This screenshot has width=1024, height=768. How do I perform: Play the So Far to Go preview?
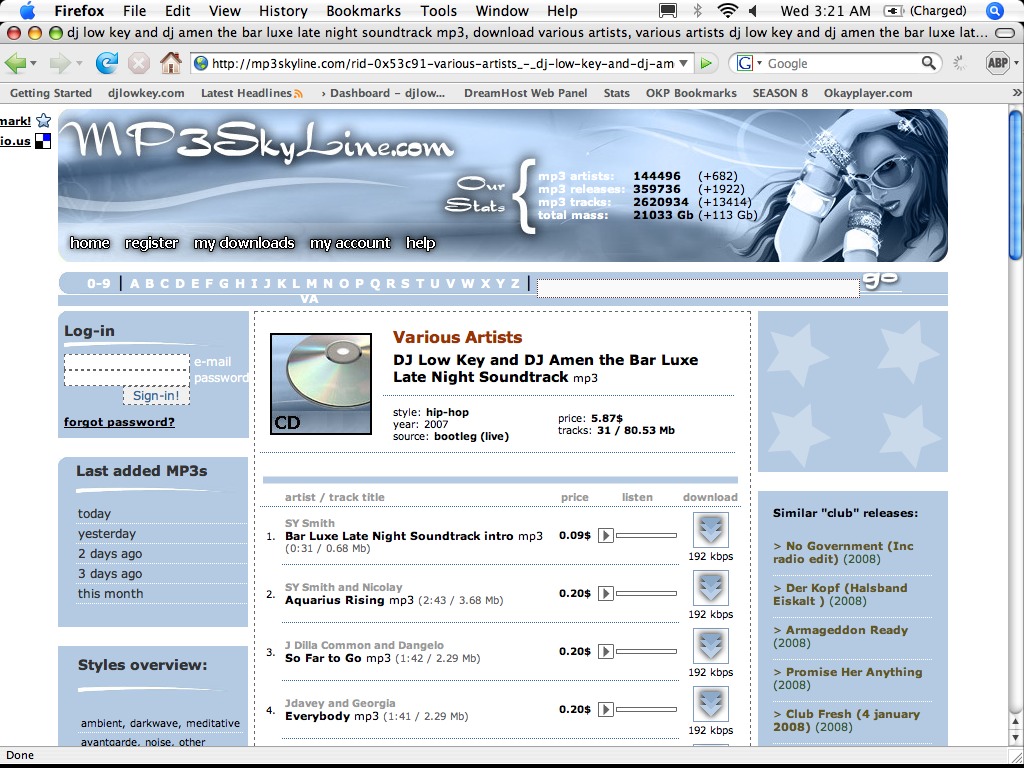coord(605,652)
